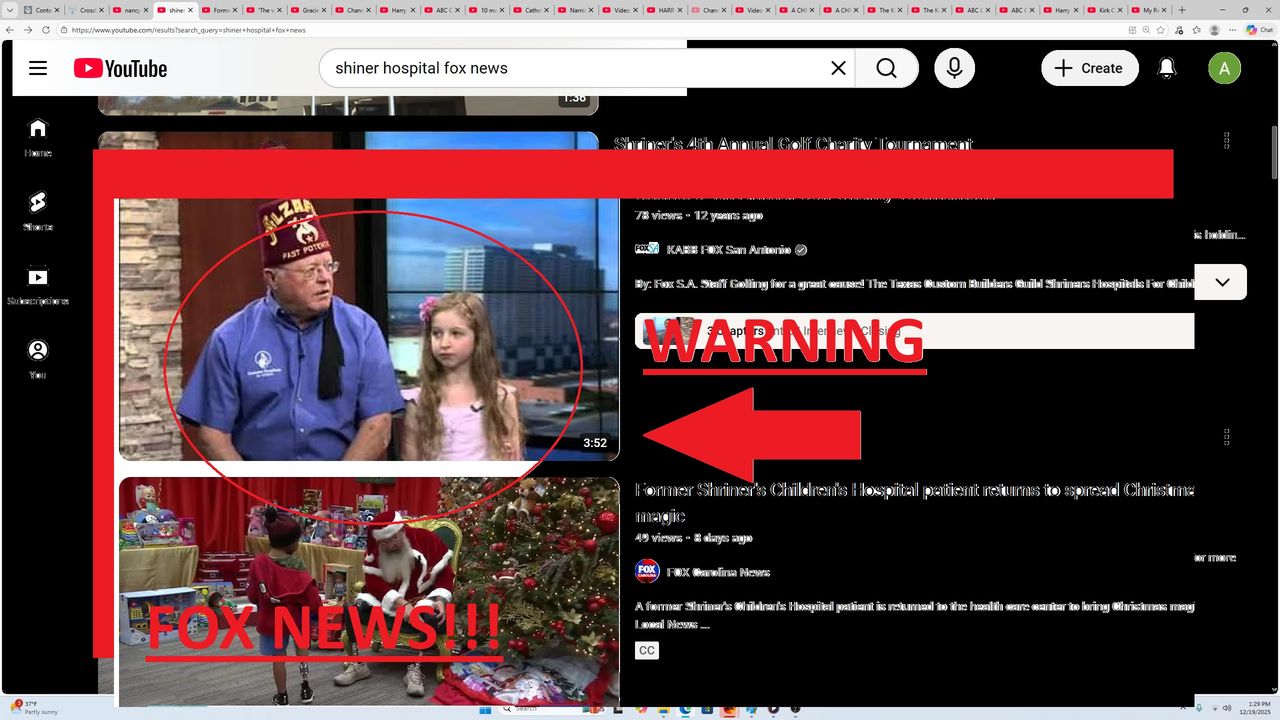This screenshot has height=720, width=1280.
Task: Clear the search box with X
Action: click(x=838, y=68)
